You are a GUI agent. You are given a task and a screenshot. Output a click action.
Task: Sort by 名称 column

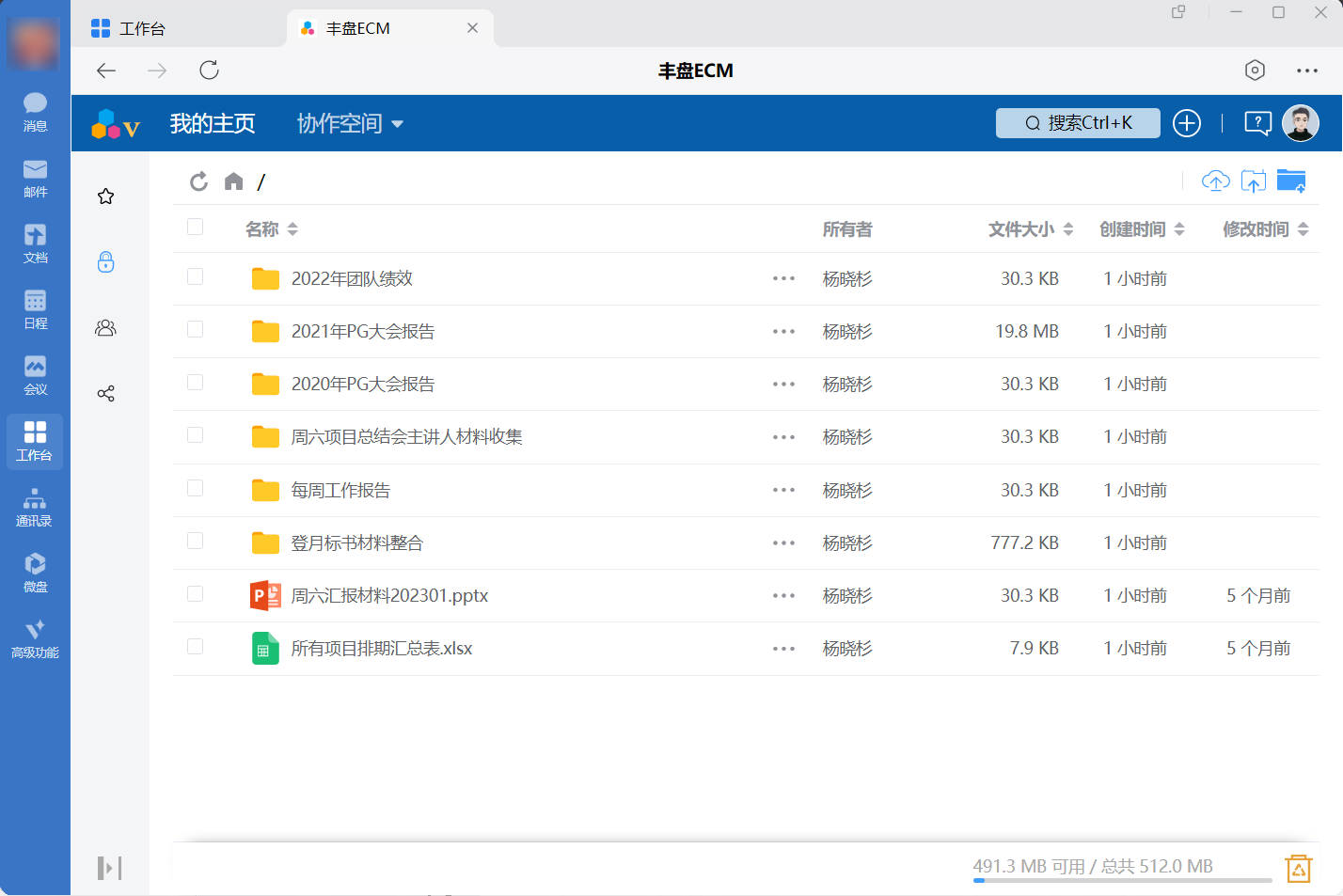pyautogui.click(x=272, y=229)
